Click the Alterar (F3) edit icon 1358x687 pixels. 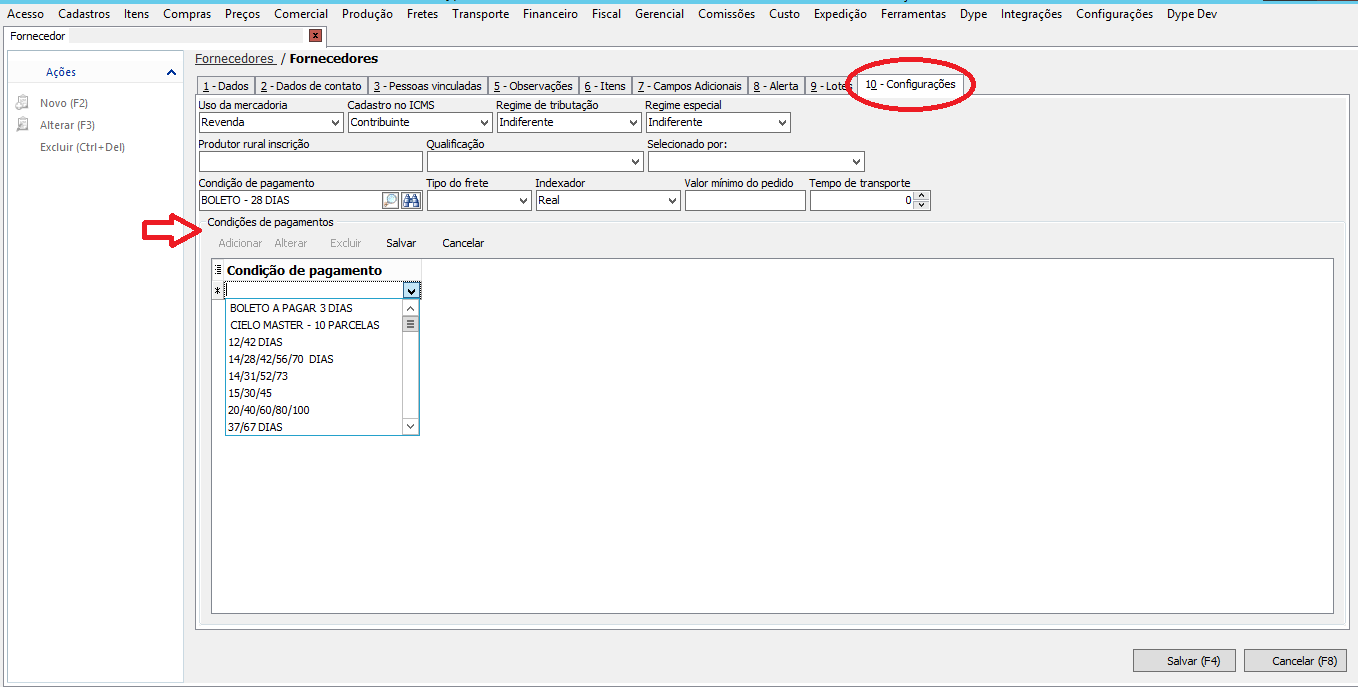click(x=22, y=125)
